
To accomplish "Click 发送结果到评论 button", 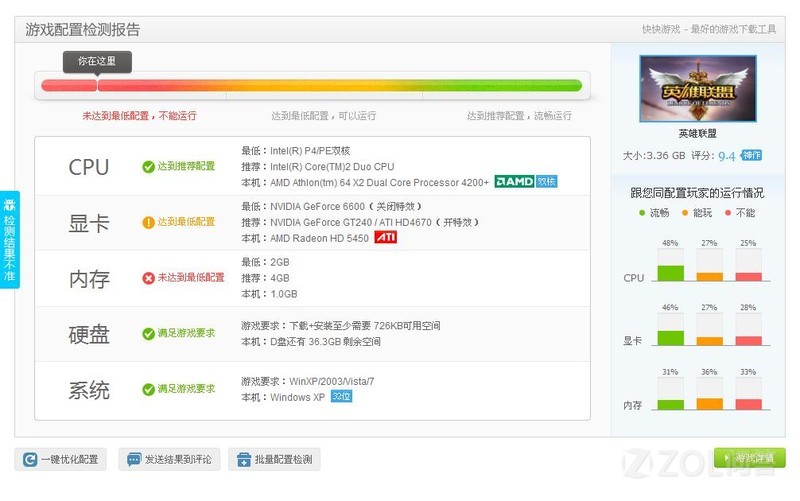I will [x=169, y=459].
